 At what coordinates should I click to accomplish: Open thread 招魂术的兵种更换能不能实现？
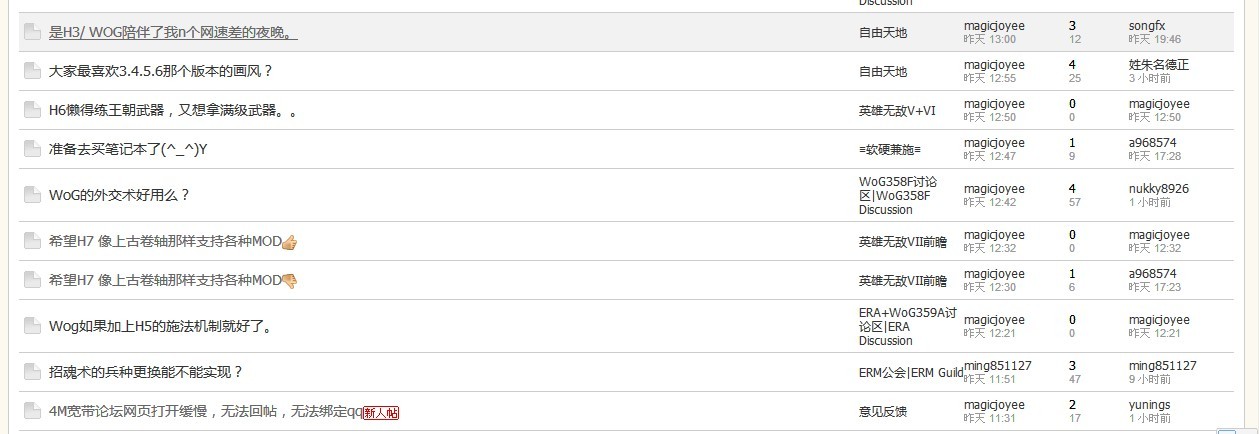[146, 372]
